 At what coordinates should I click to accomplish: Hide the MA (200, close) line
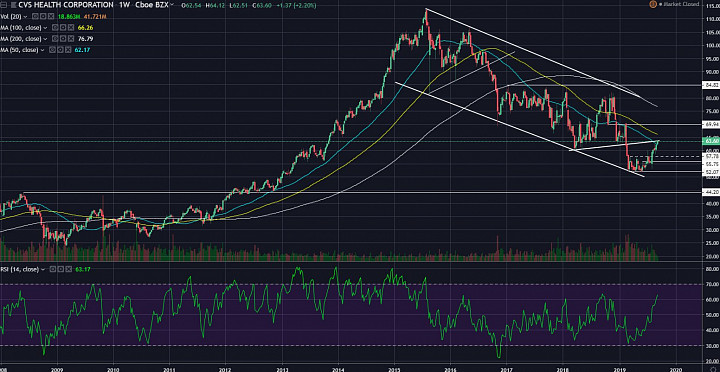(55, 39)
